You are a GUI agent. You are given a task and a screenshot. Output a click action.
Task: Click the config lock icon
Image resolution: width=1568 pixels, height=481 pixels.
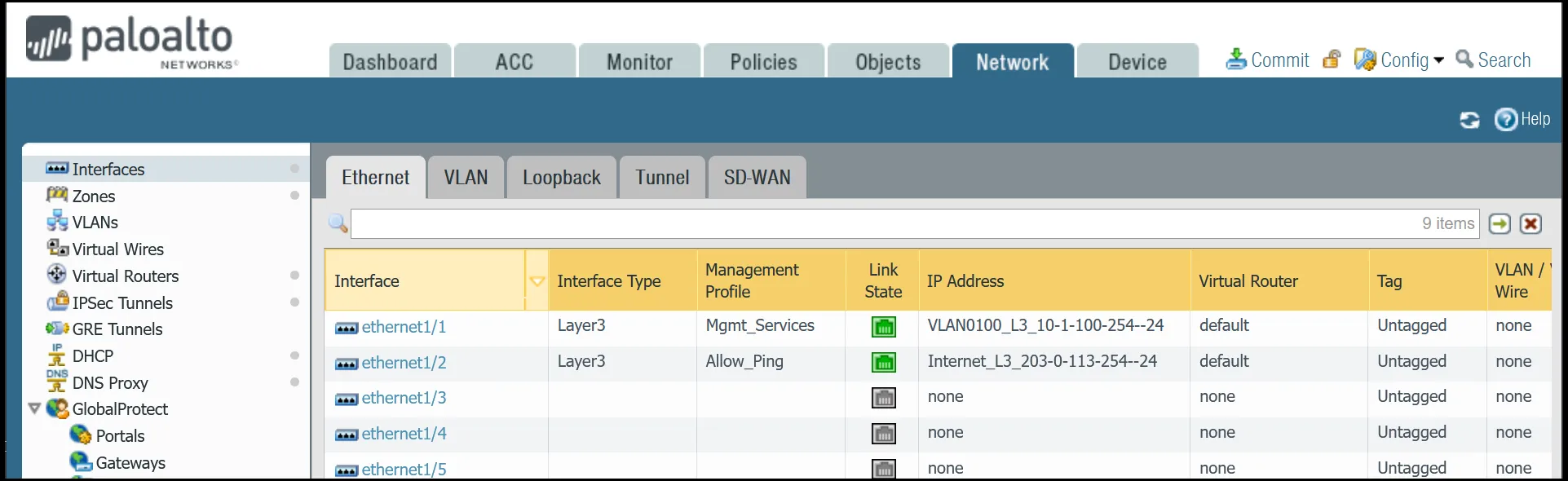[x=1332, y=60]
